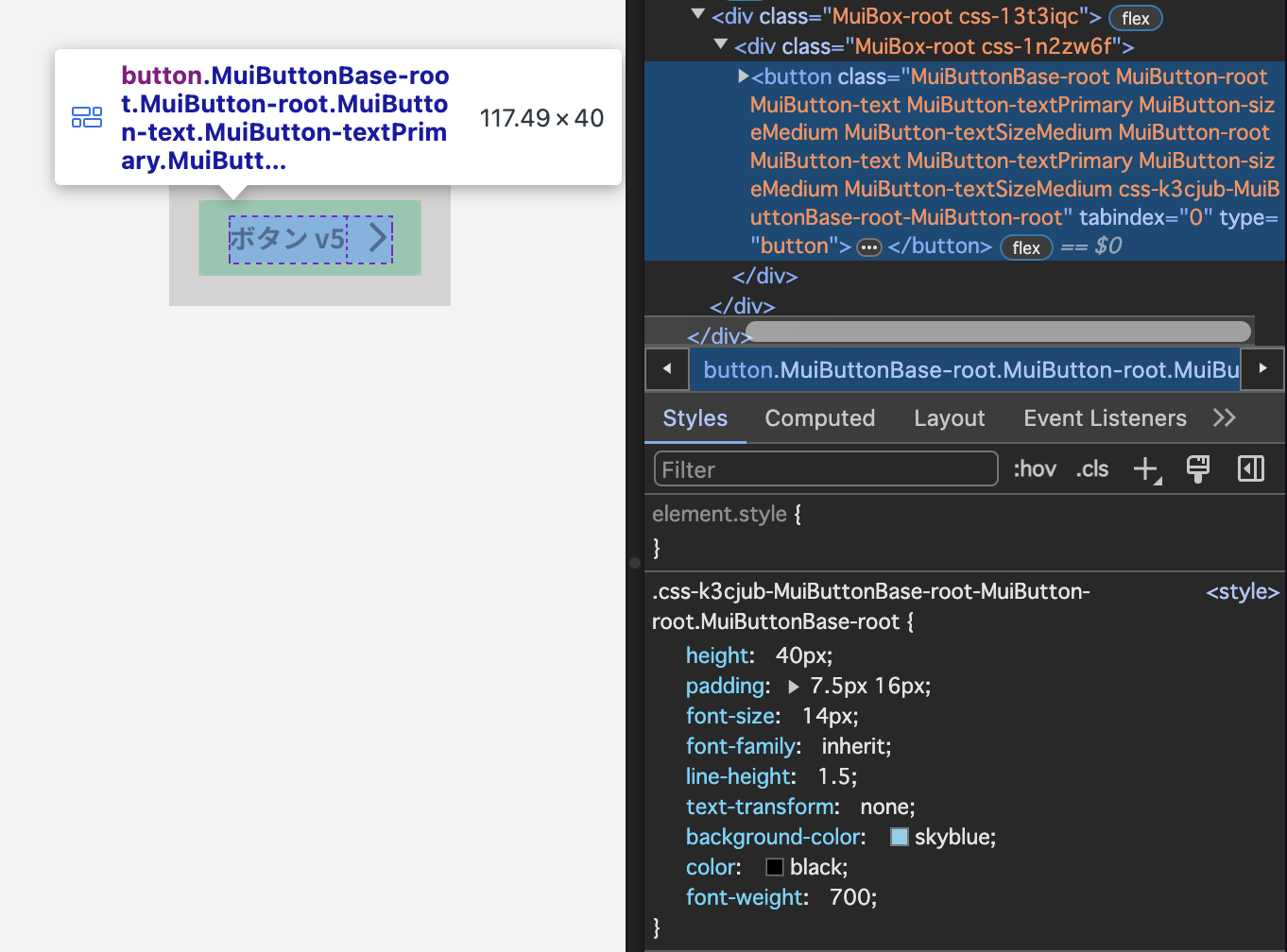Click the more panels chevron icon

click(1225, 417)
